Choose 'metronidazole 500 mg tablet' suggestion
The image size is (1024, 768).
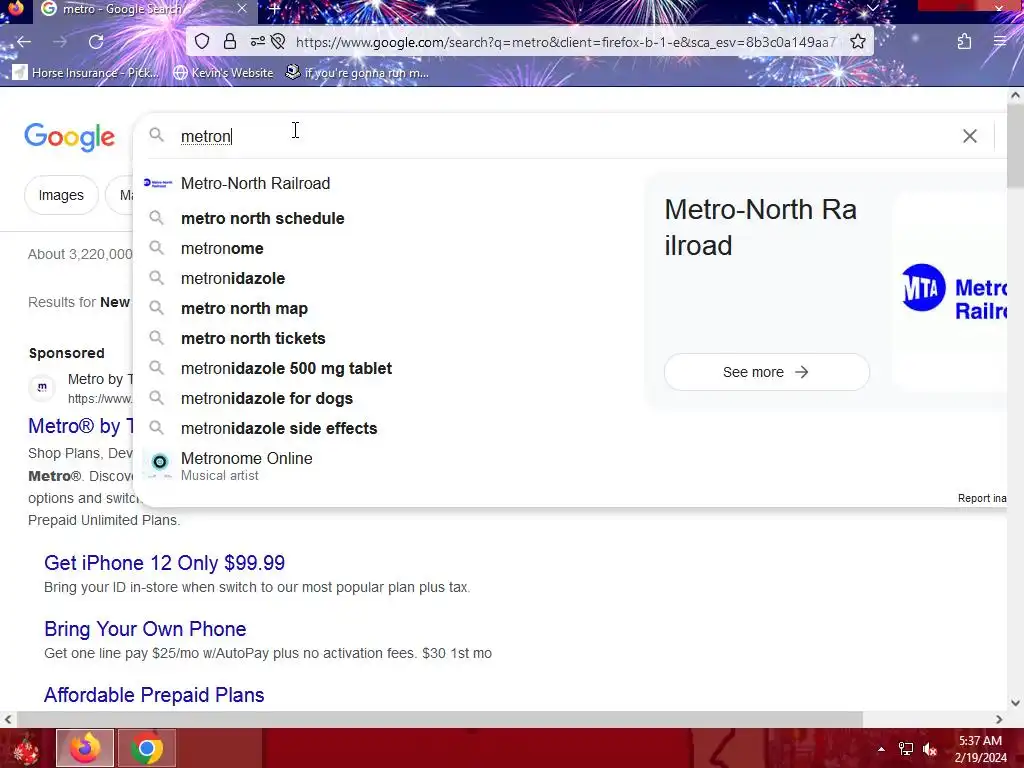coord(286,368)
